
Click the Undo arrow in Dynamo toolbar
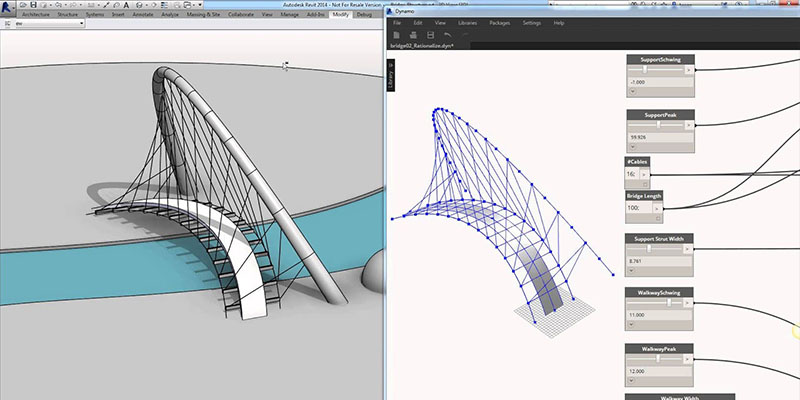click(x=447, y=35)
